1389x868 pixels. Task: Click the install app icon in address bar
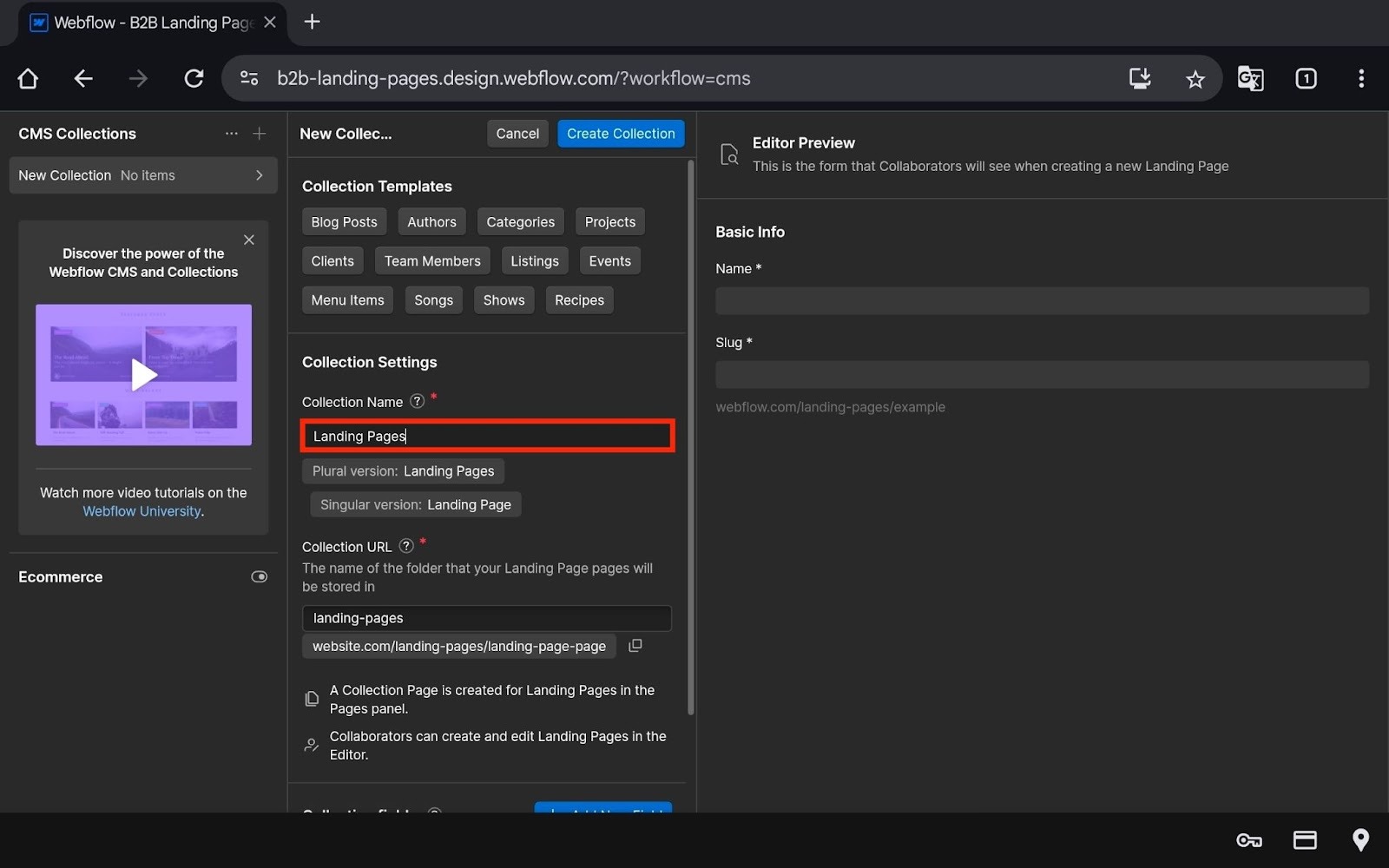(1140, 79)
